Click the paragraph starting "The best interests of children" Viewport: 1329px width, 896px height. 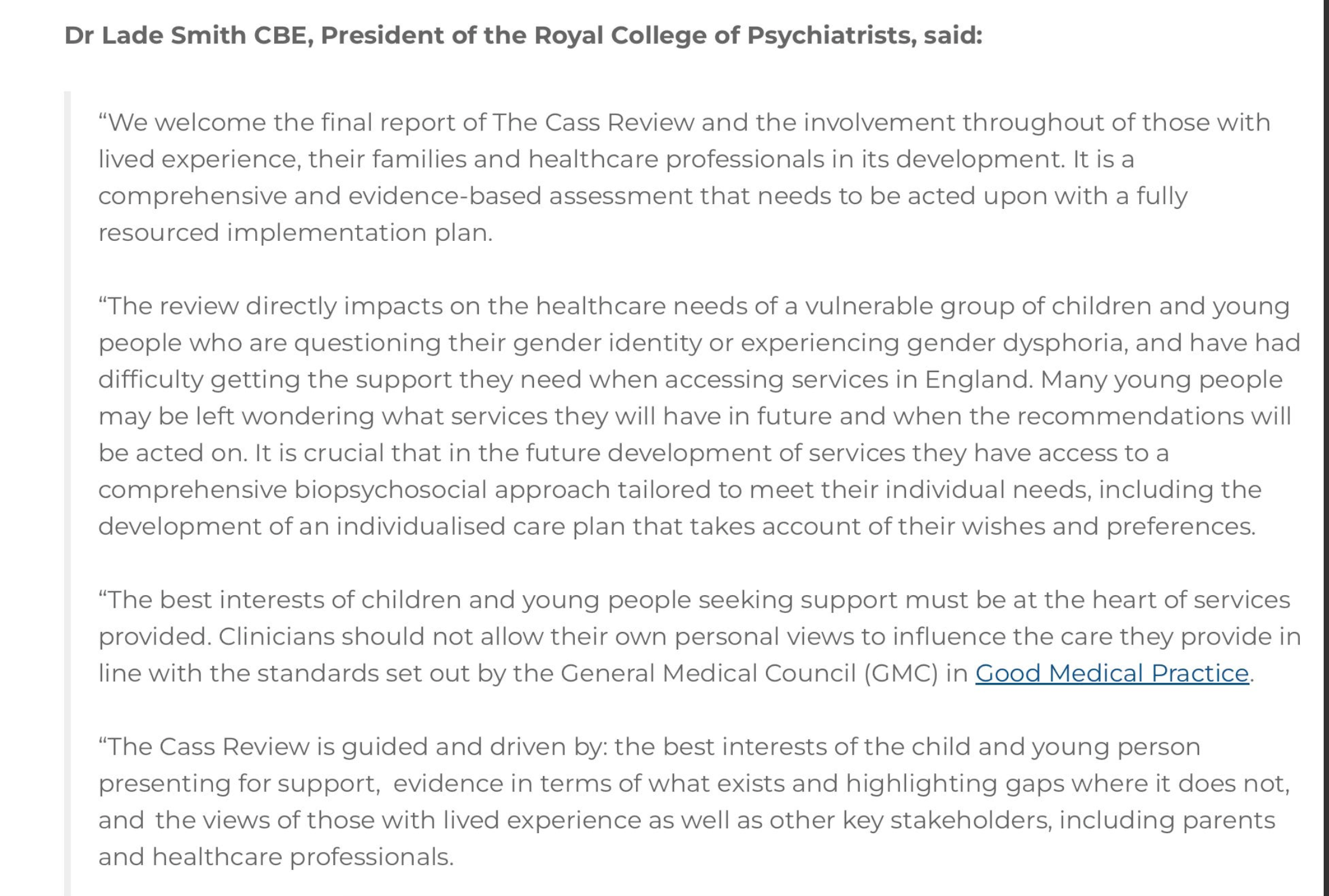(x=694, y=636)
